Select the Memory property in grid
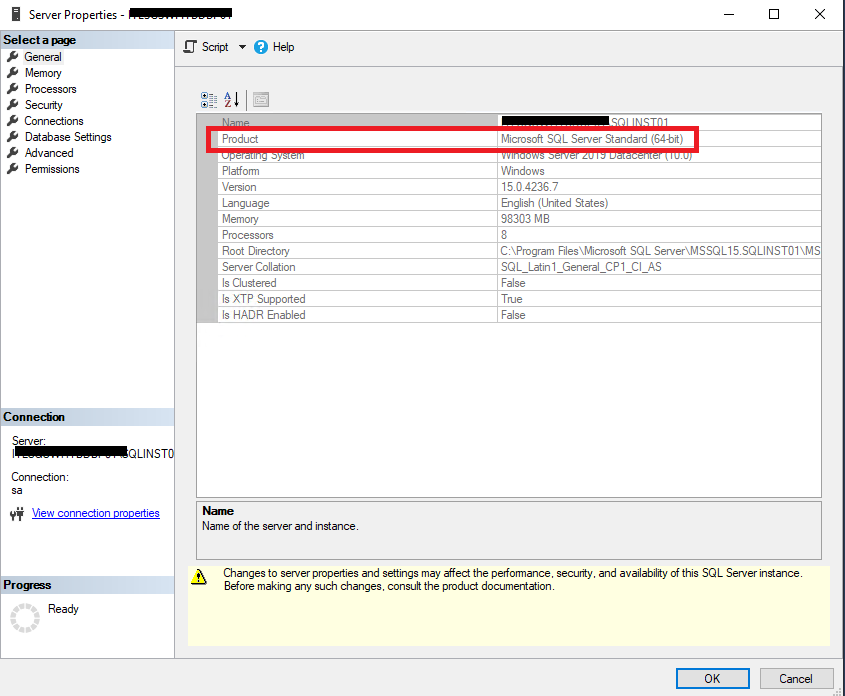Screen dimensions: 845x696 (240, 219)
